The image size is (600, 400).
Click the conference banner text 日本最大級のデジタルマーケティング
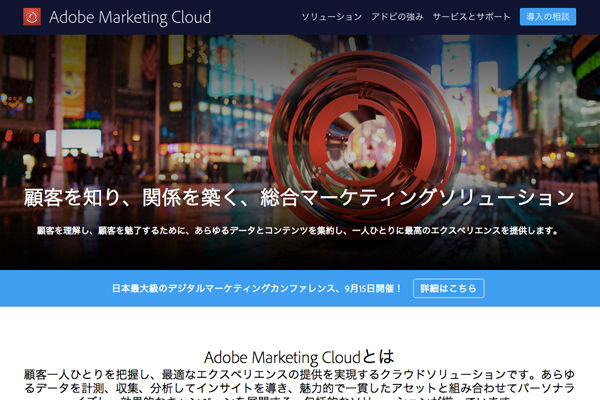click(x=256, y=288)
